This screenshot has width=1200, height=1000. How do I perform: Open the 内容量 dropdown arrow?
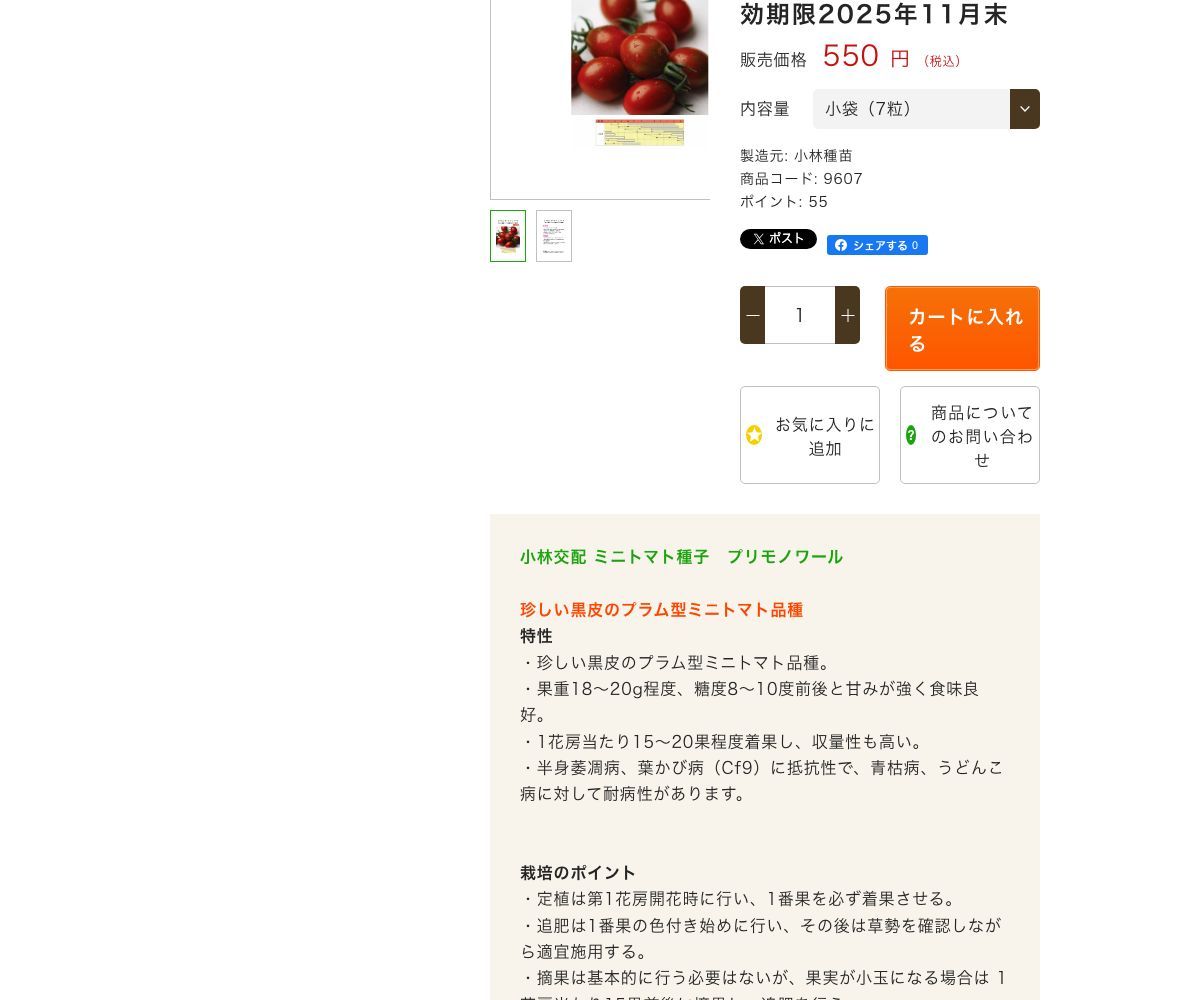[1025, 109]
